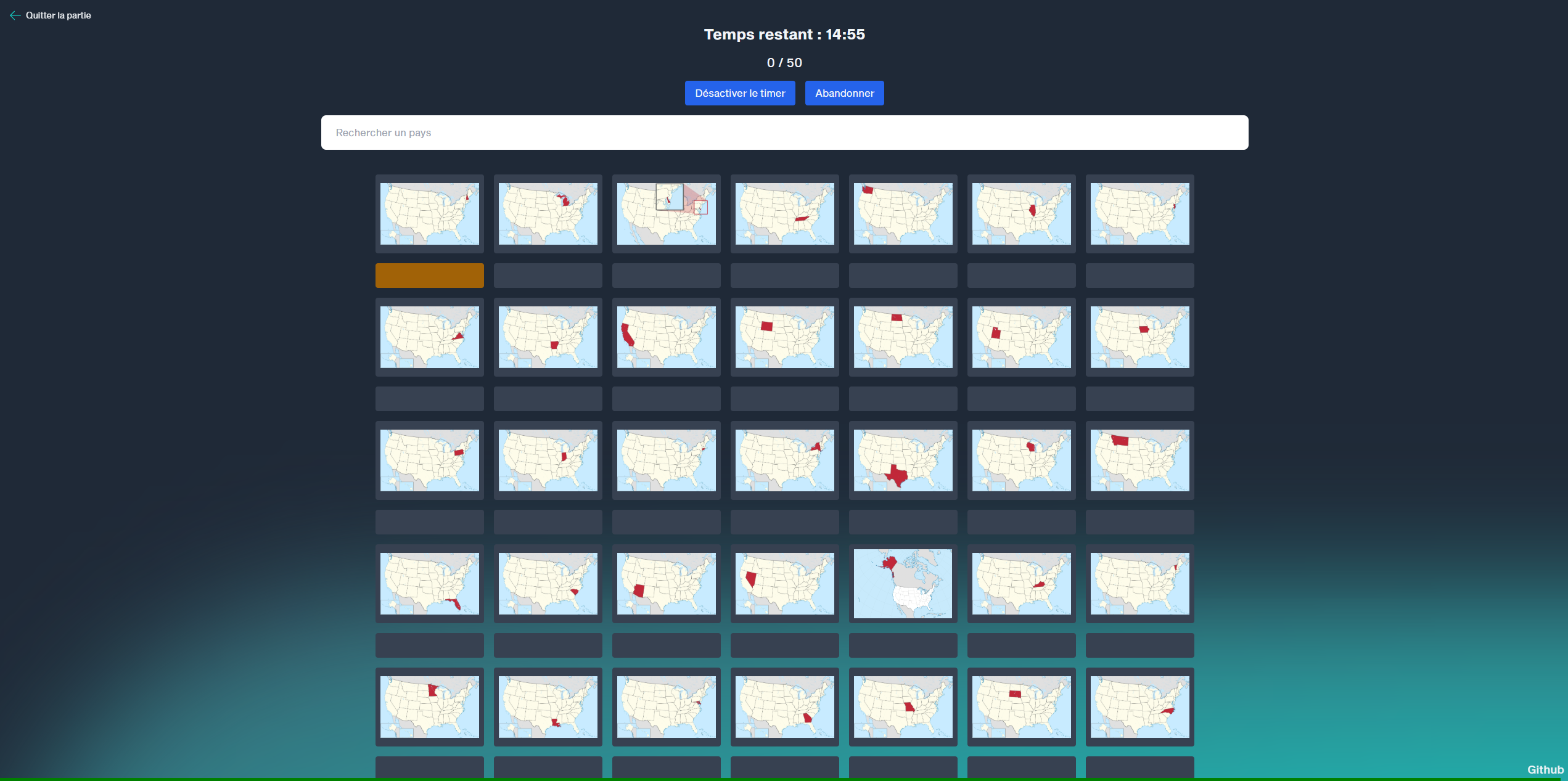1568x781 pixels.
Task: Select the Nevada highlighted map
Action: point(785,584)
